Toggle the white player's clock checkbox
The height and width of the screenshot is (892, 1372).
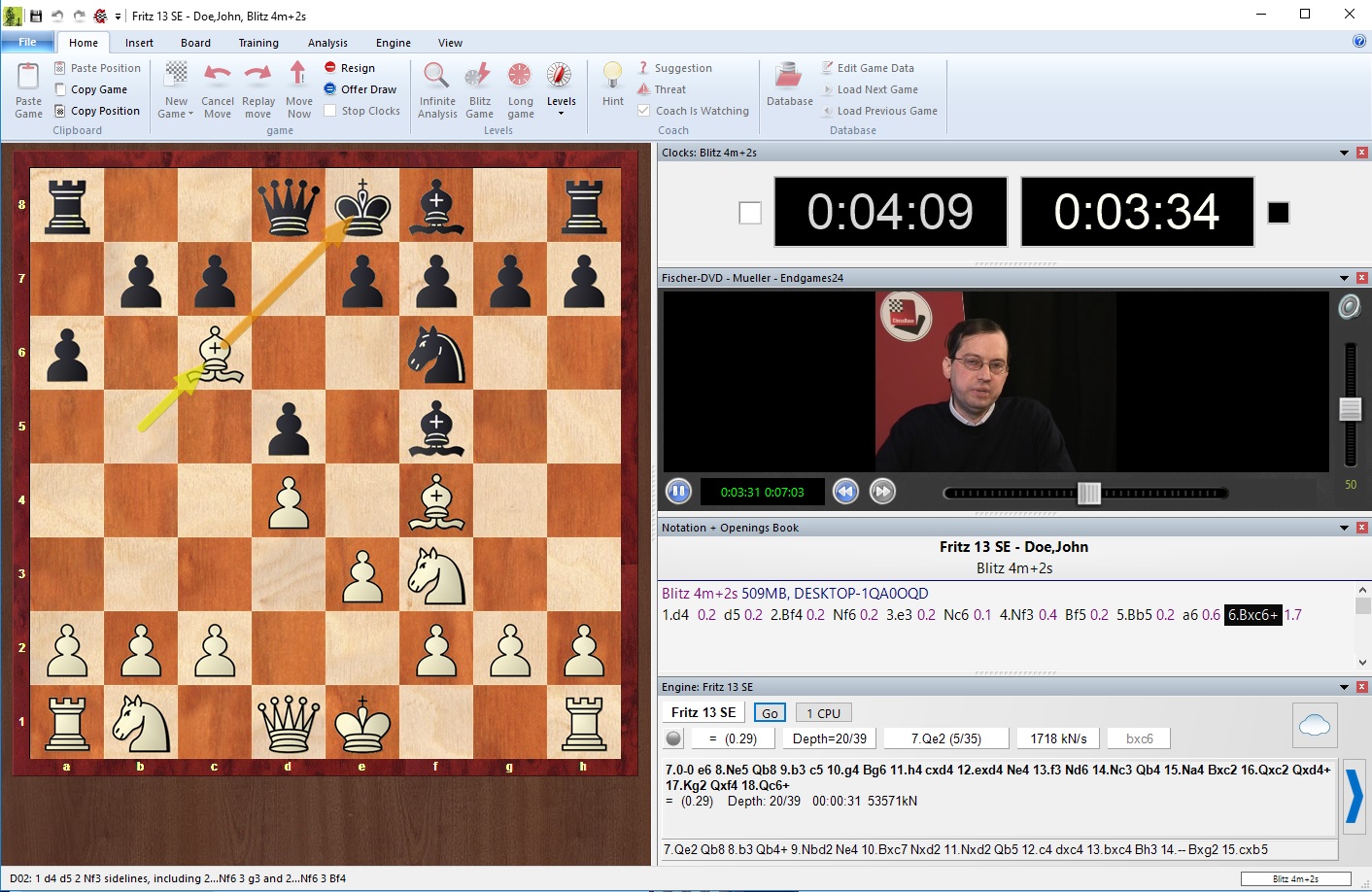(749, 212)
